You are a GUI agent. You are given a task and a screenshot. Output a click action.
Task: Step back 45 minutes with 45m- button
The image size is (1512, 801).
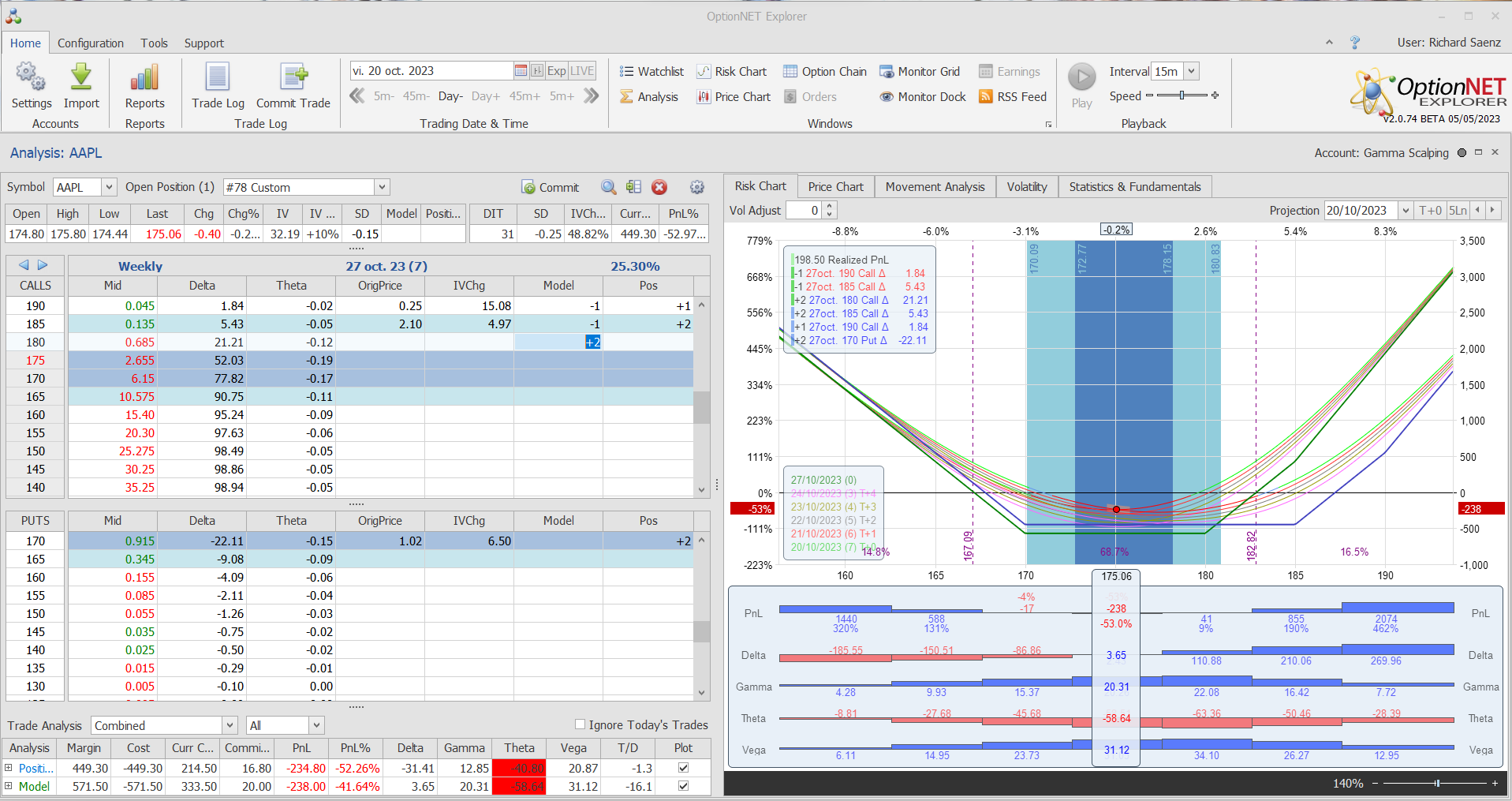click(x=416, y=96)
